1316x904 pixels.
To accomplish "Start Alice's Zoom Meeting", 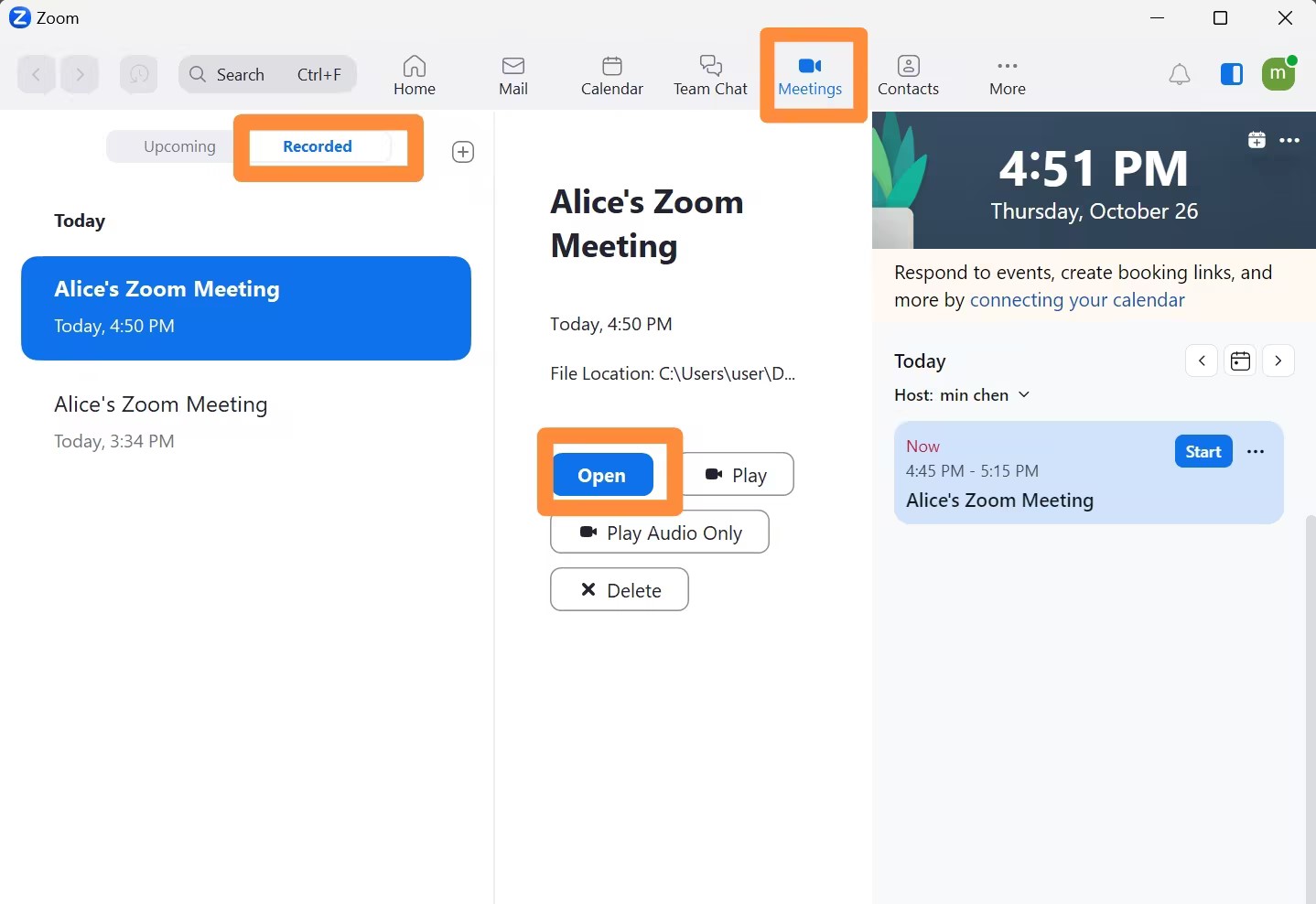I will 1203,451.
